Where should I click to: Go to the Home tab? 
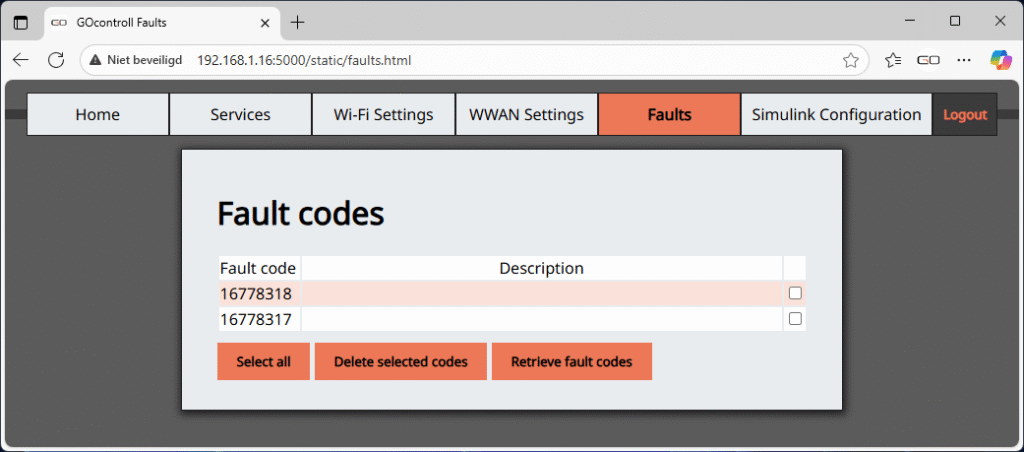(x=98, y=115)
